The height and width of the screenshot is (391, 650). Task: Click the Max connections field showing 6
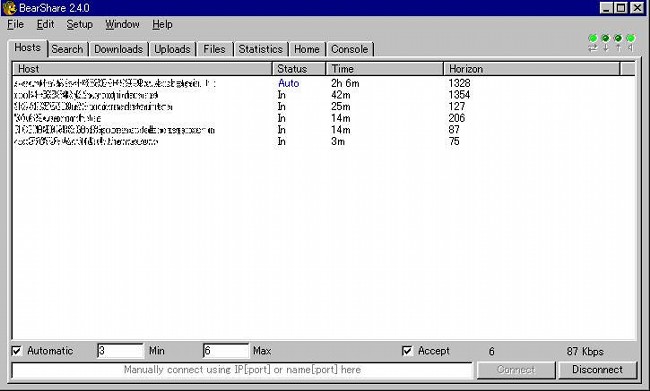click(226, 351)
